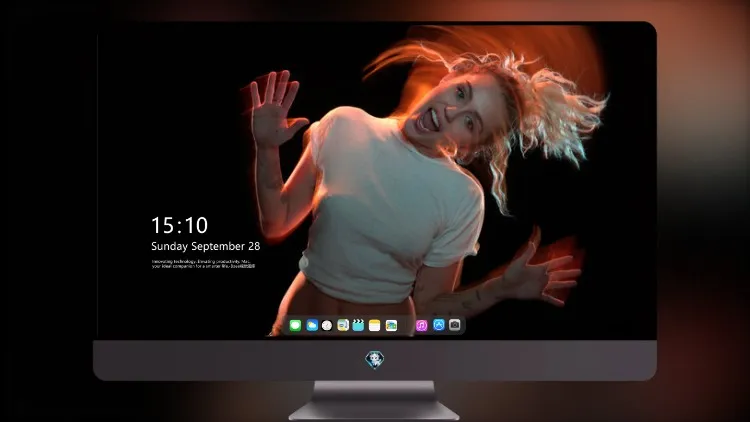Click the Sunday September 28 date text
The image size is (750, 422).
point(206,246)
